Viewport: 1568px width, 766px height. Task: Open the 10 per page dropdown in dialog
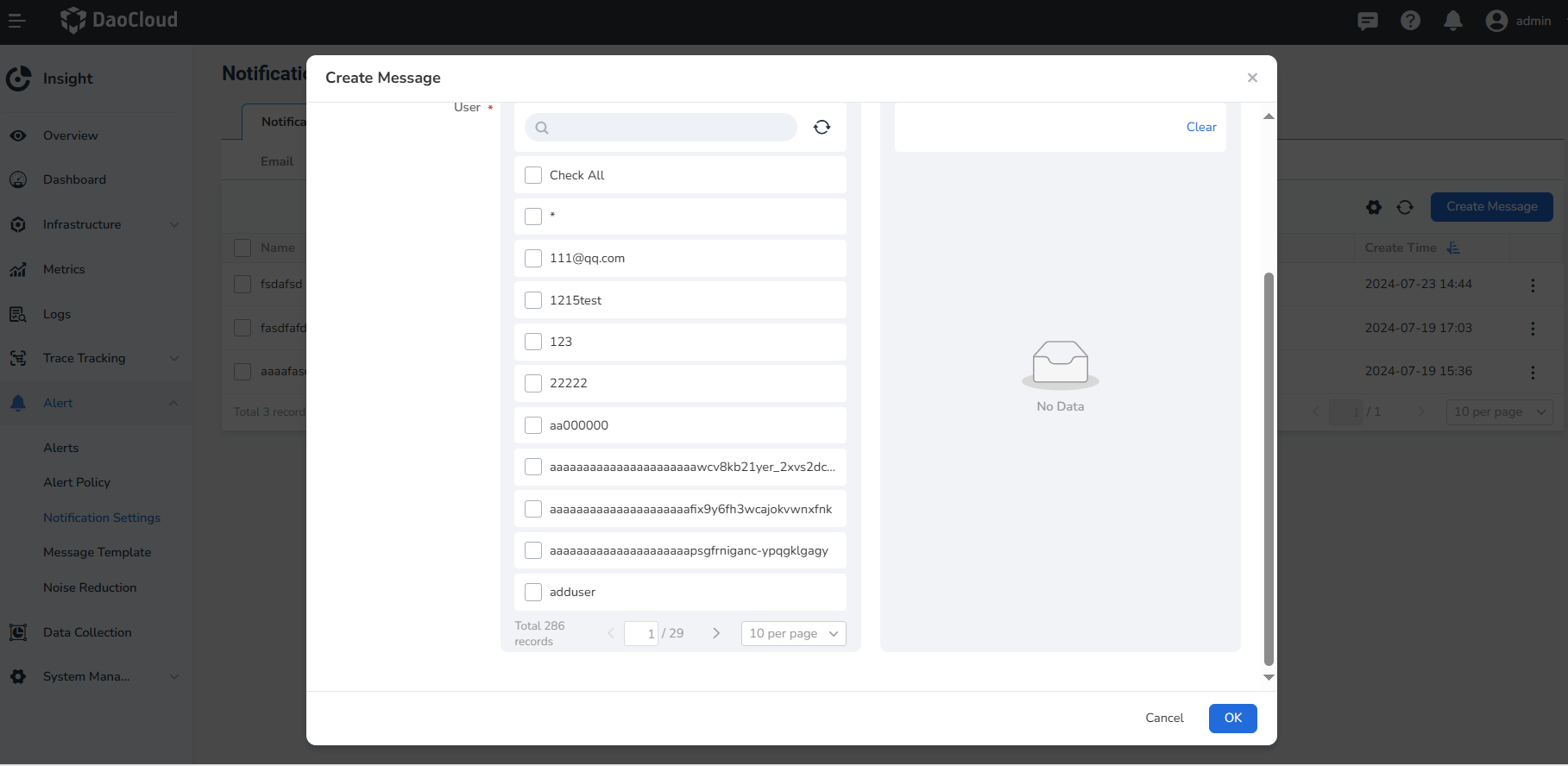click(x=793, y=633)
